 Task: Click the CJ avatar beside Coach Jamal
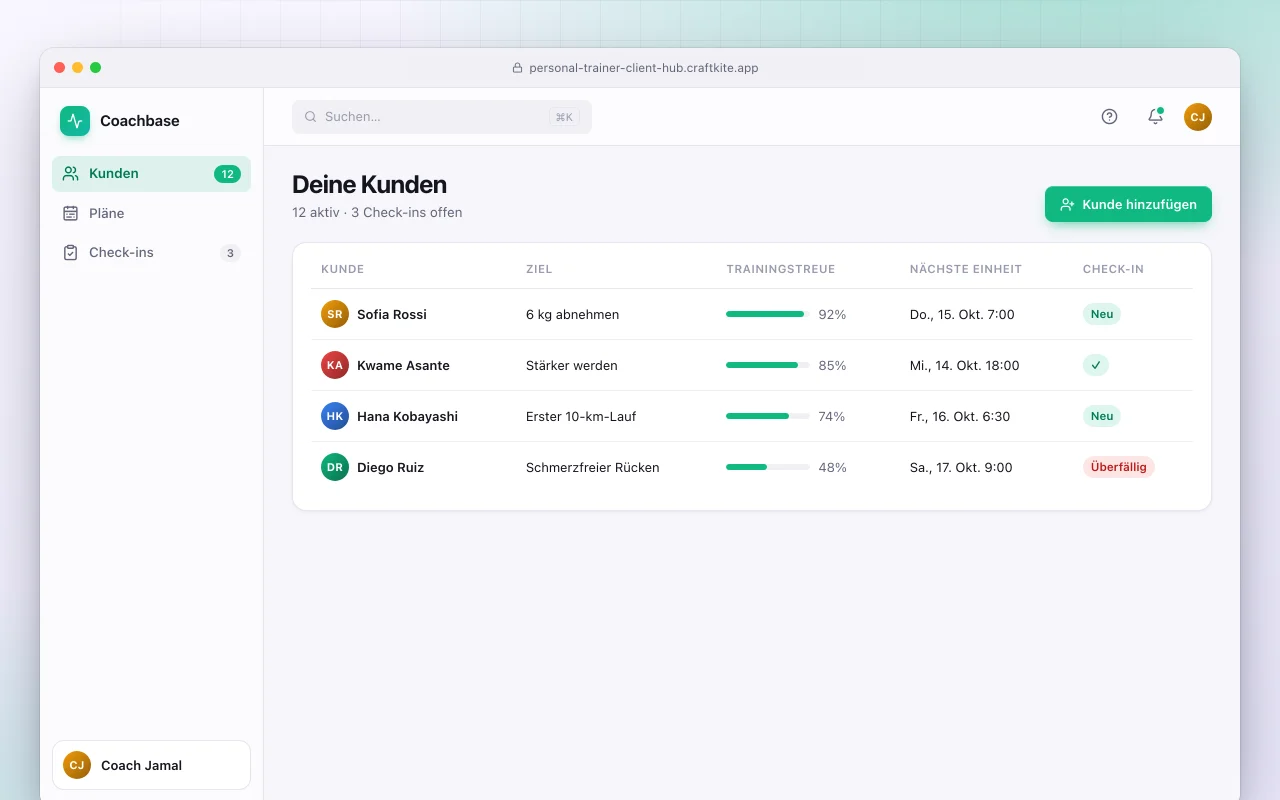77,765
